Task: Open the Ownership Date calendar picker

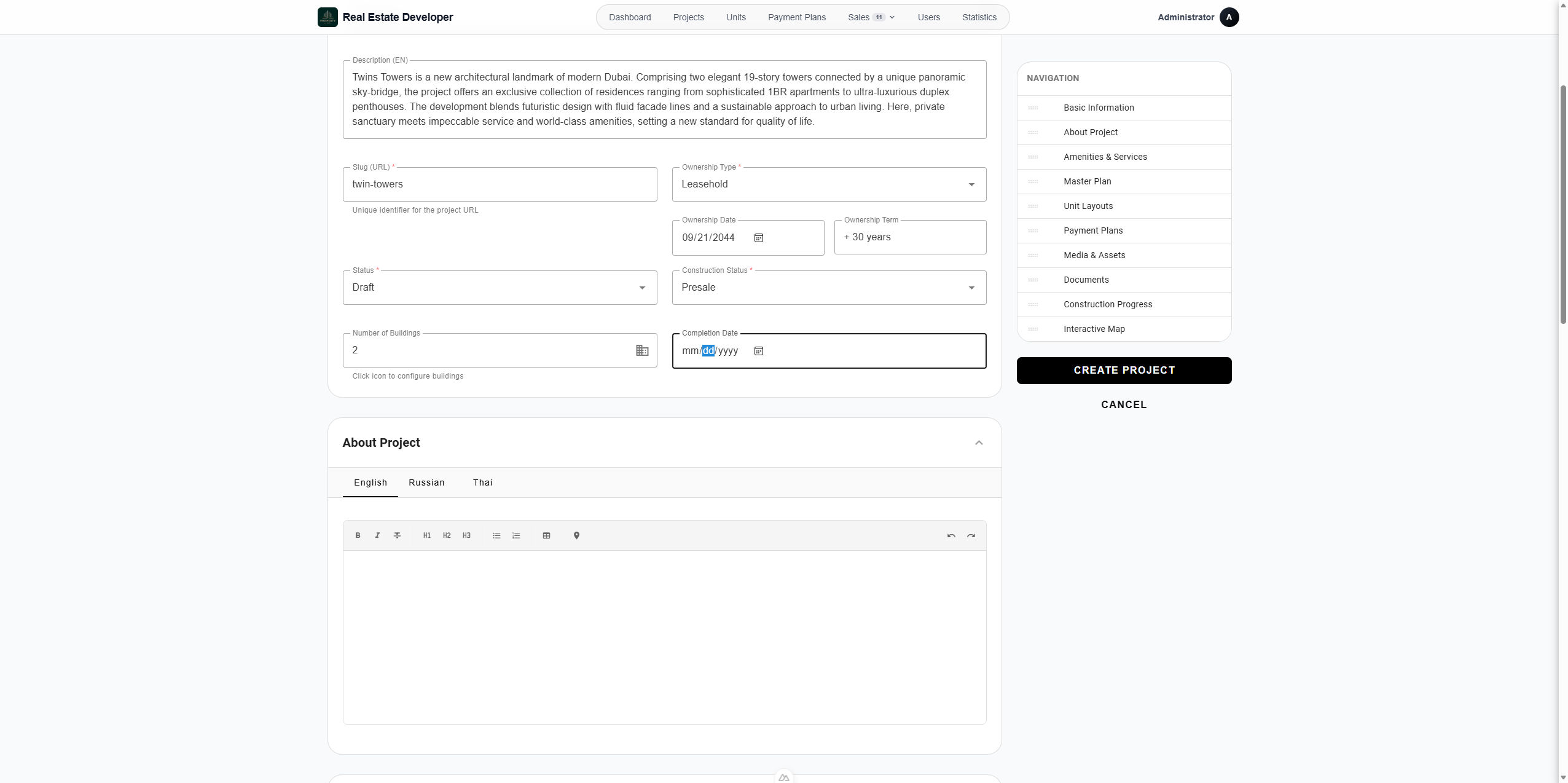Action: tap(759, 238)
